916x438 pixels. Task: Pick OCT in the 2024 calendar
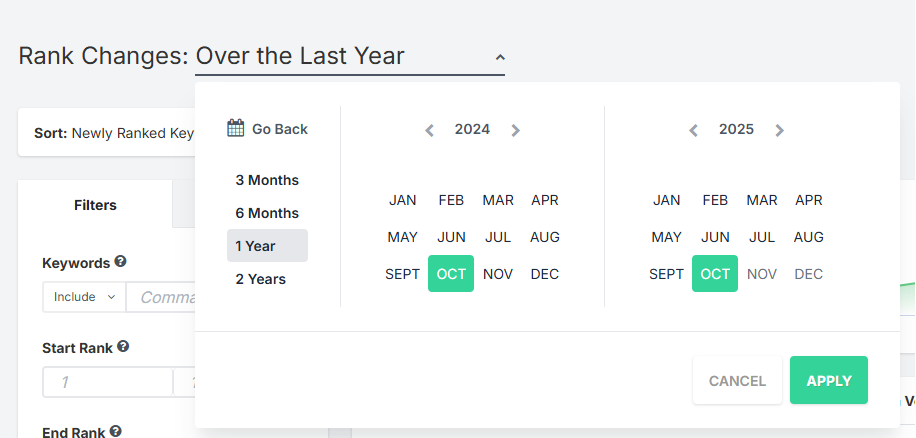point(451,274)
